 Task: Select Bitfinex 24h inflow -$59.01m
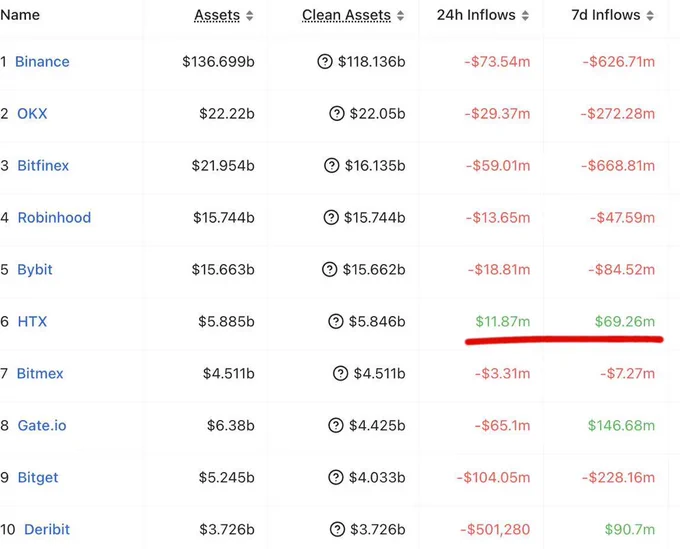point(498,166)
